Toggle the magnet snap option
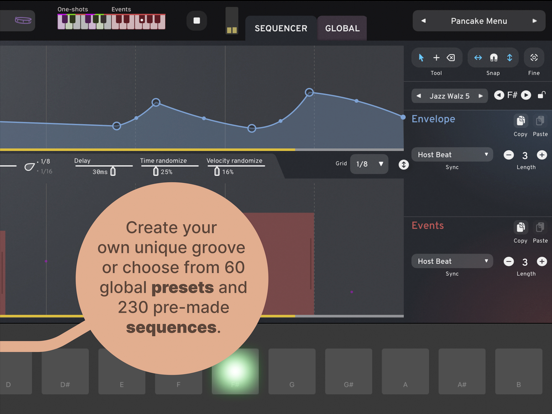Viewport: 552px width, 414px height. pos(494,58)
